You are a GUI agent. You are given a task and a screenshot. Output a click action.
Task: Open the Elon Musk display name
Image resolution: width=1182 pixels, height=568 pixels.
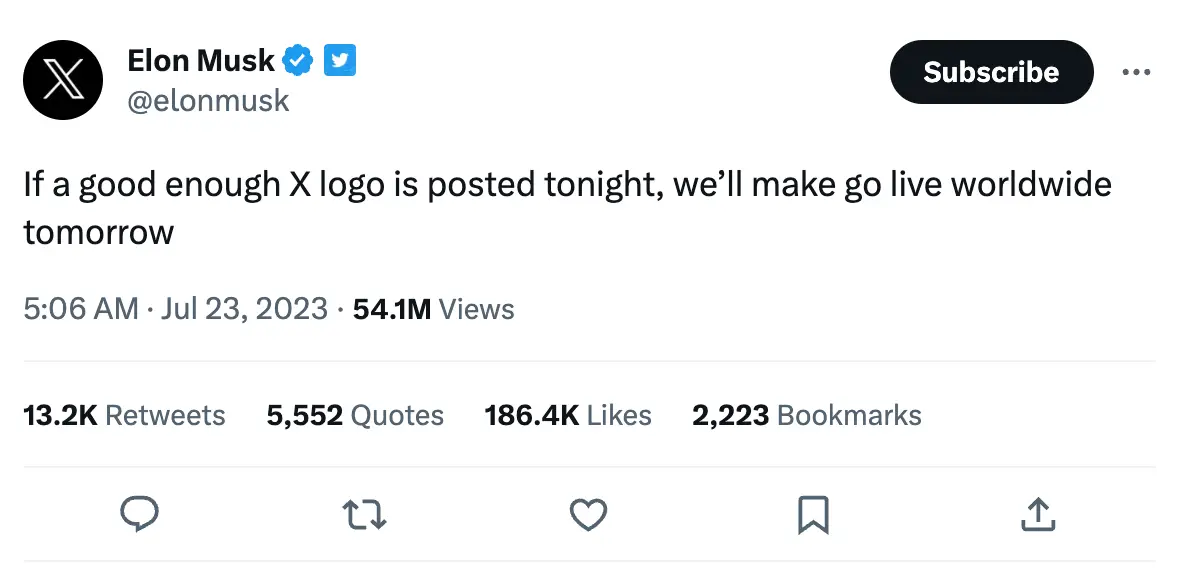(200, 61)
